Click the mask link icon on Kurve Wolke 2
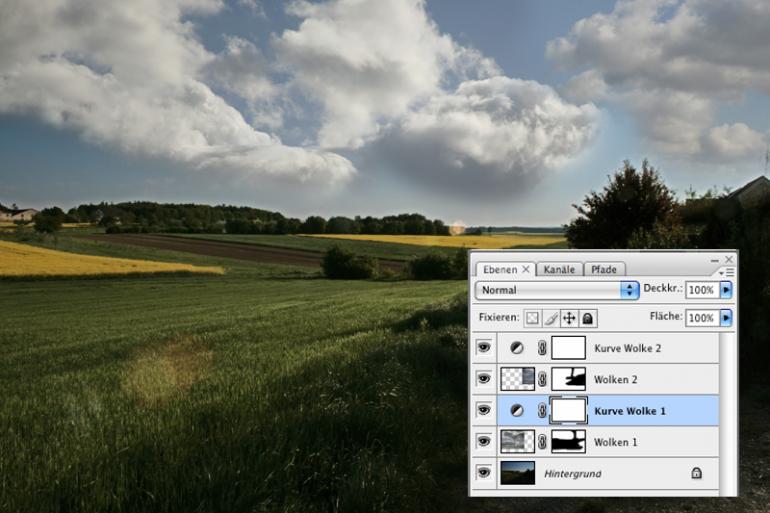 (x=542, y=348)
